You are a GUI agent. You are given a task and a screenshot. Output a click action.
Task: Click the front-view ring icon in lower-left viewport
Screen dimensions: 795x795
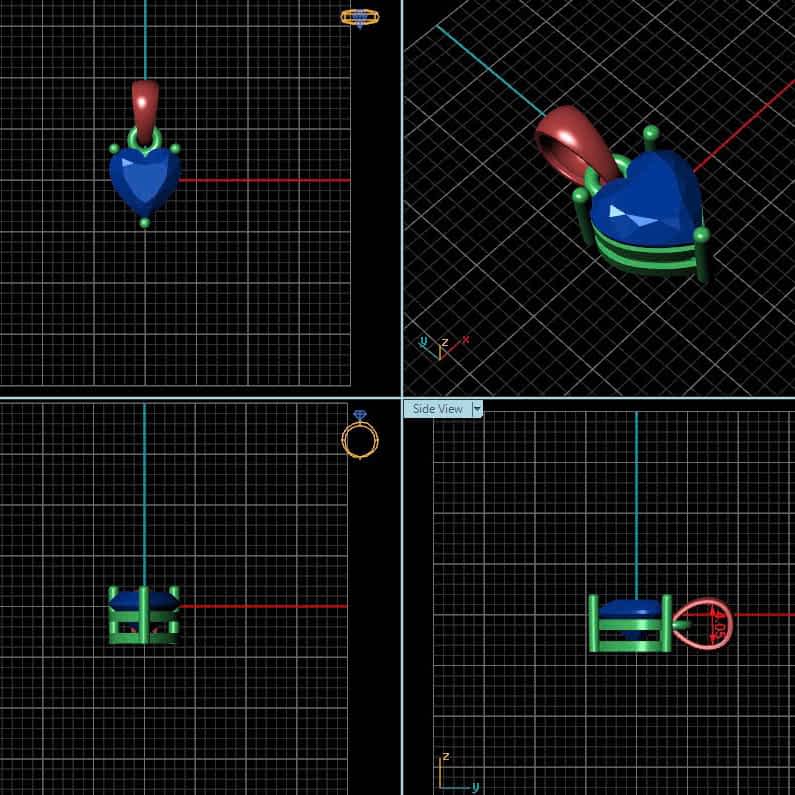pyautogui.click(x=360, y=436)
